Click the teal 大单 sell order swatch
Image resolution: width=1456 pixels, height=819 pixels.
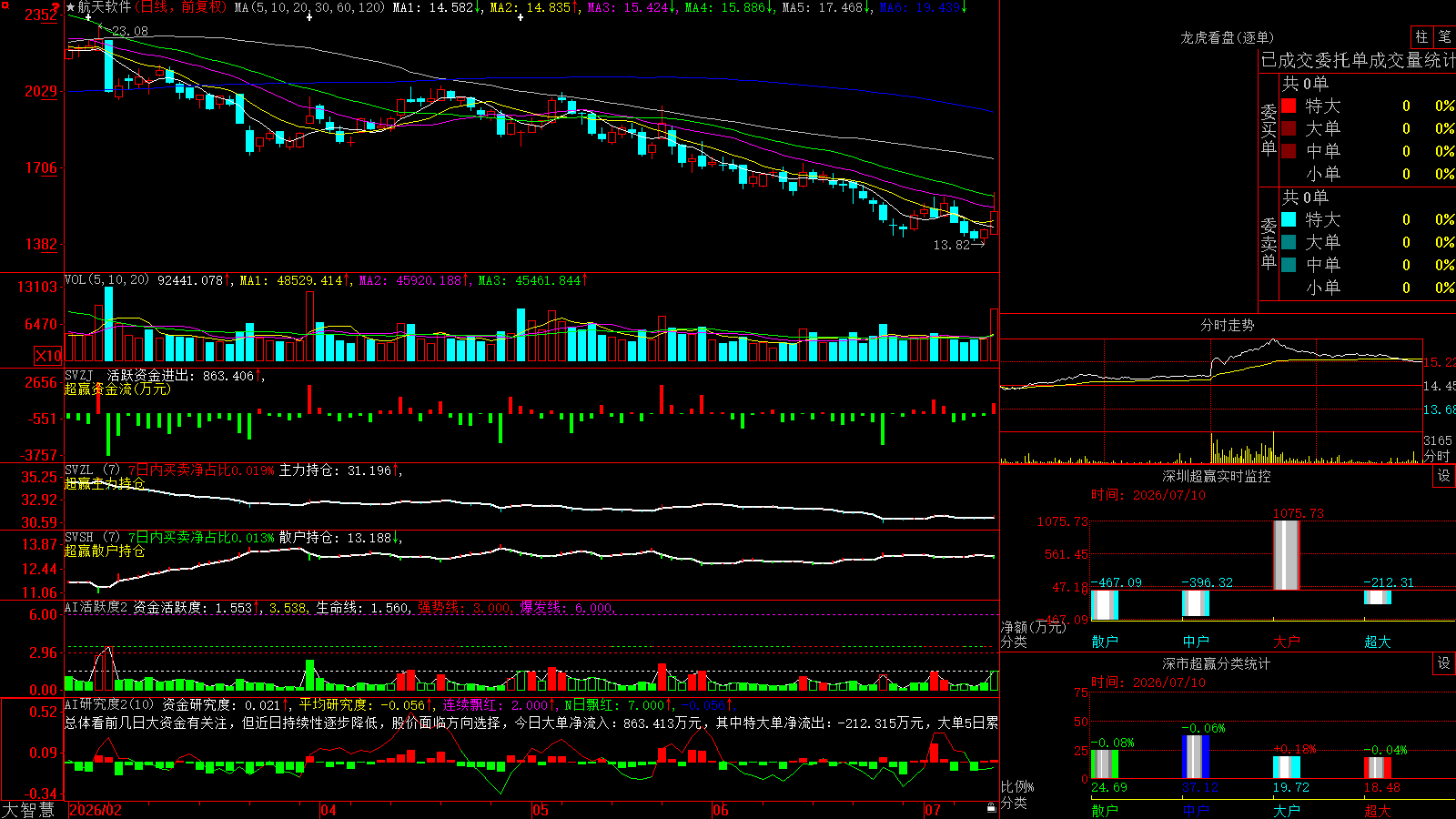[1289, 242]
